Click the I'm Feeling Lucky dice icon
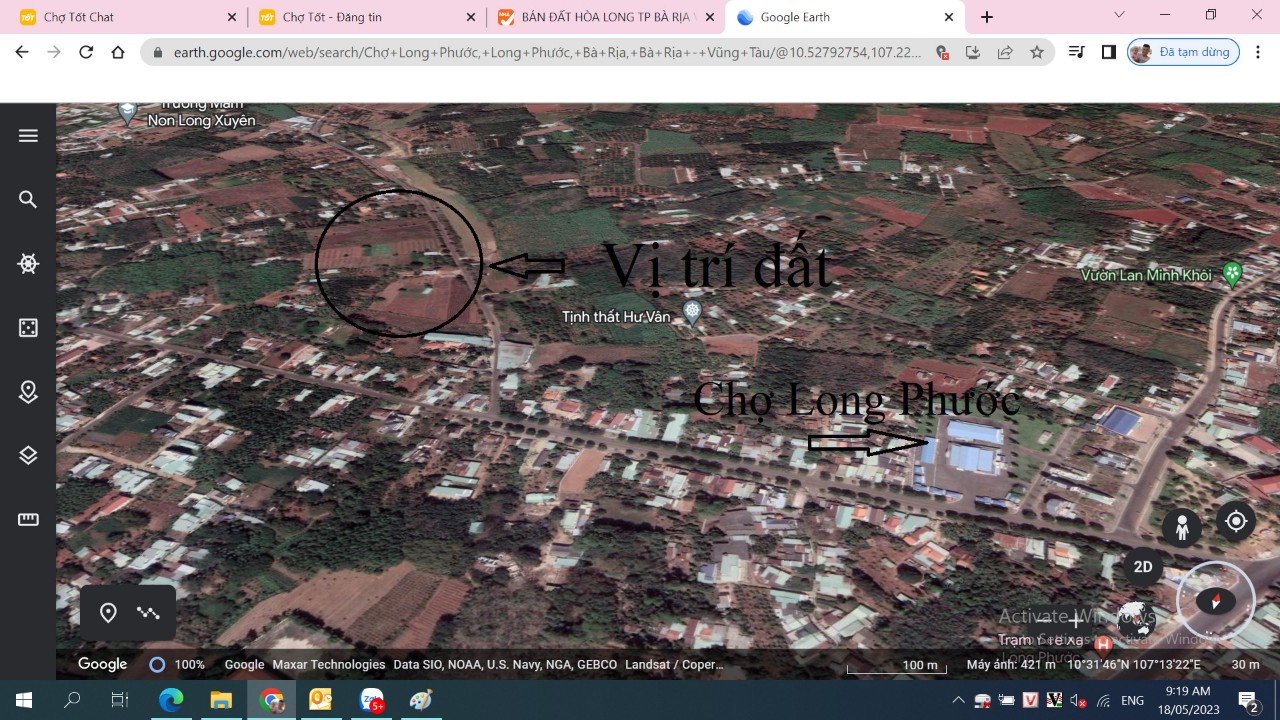Viewport: 1280px width, 720px height. [28, 328]
